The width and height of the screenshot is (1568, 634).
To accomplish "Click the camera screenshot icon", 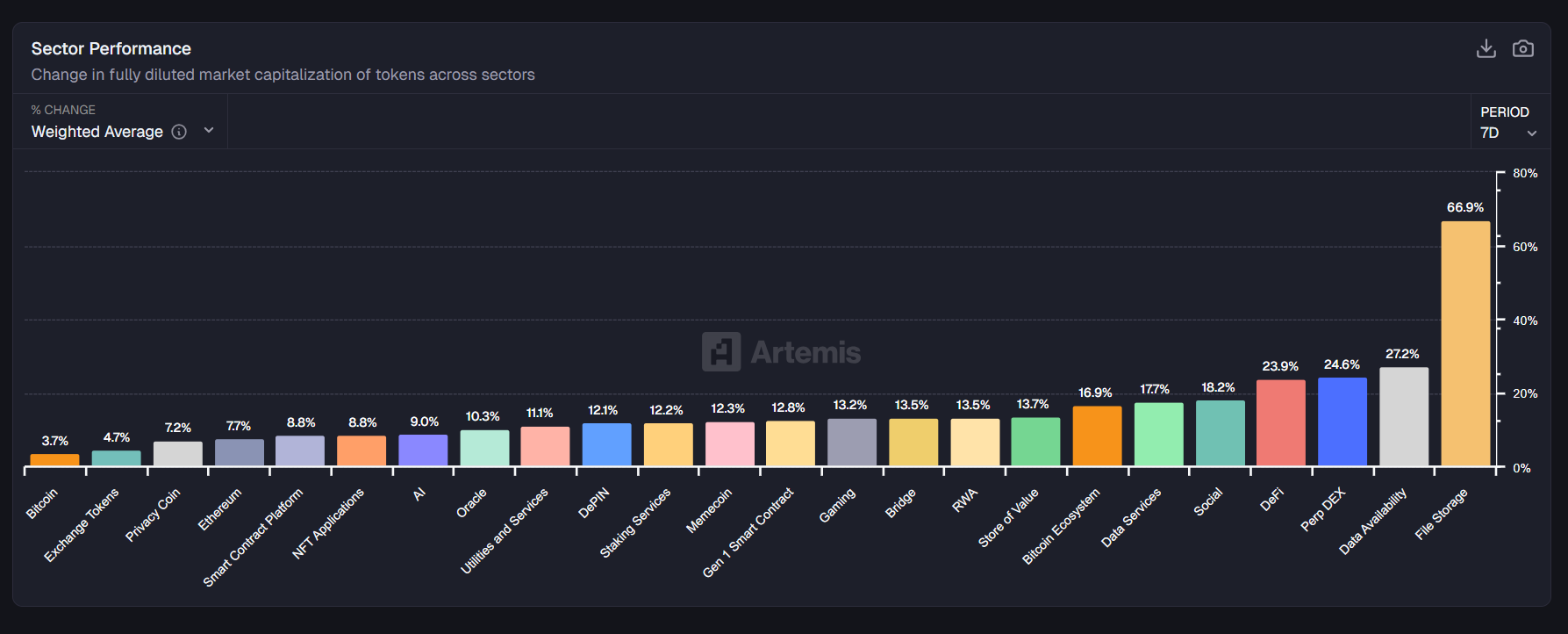I will click(x=1522, y=48).
